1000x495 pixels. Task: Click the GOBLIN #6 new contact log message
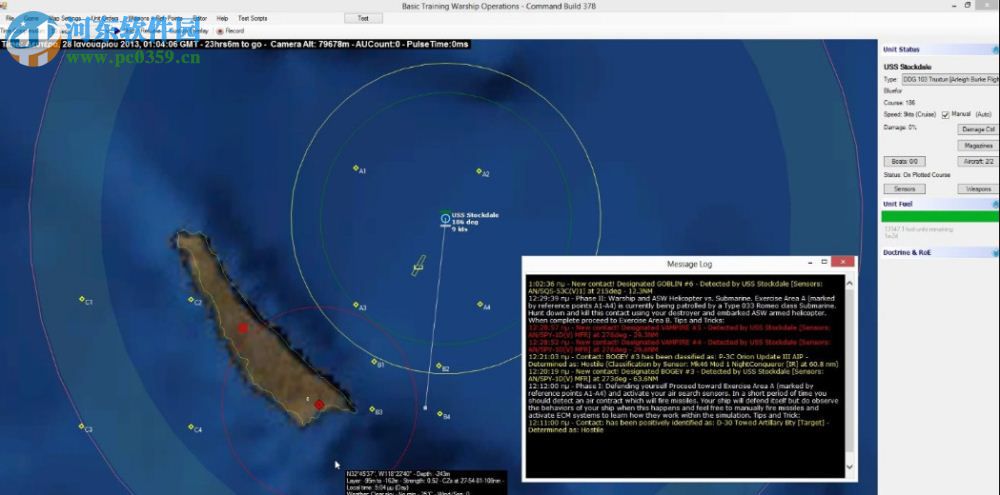pos(675,286)
